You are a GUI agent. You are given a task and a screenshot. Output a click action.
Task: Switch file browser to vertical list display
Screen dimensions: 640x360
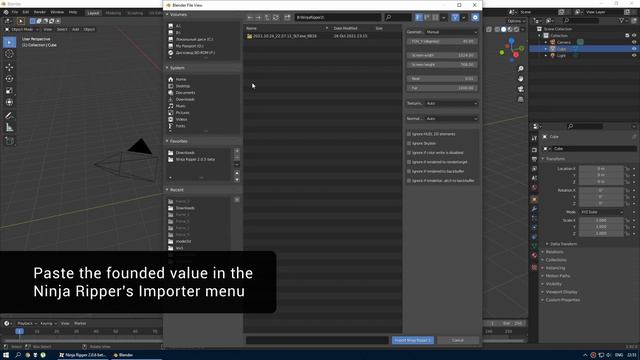[x=419, y=18]
